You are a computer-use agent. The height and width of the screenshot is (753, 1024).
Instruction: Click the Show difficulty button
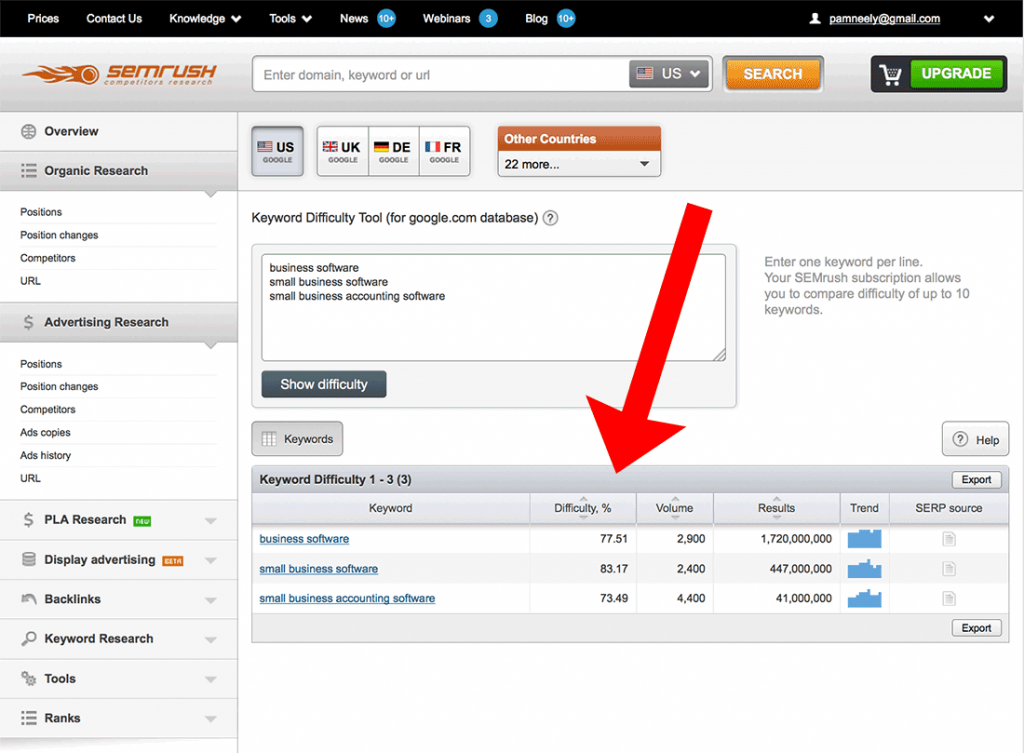(324, 384)
